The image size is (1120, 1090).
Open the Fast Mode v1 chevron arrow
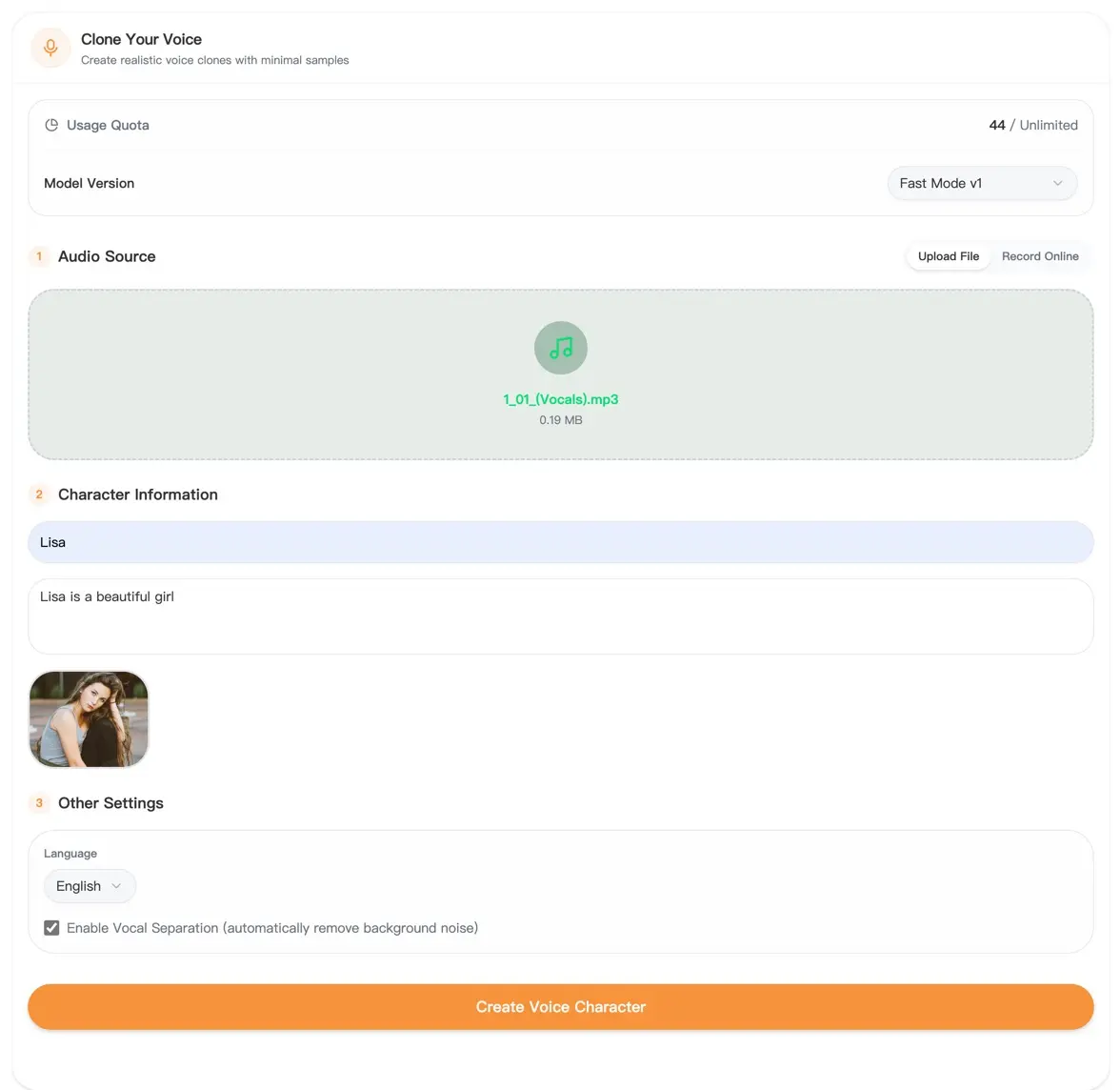click(x=1057, y=184)
